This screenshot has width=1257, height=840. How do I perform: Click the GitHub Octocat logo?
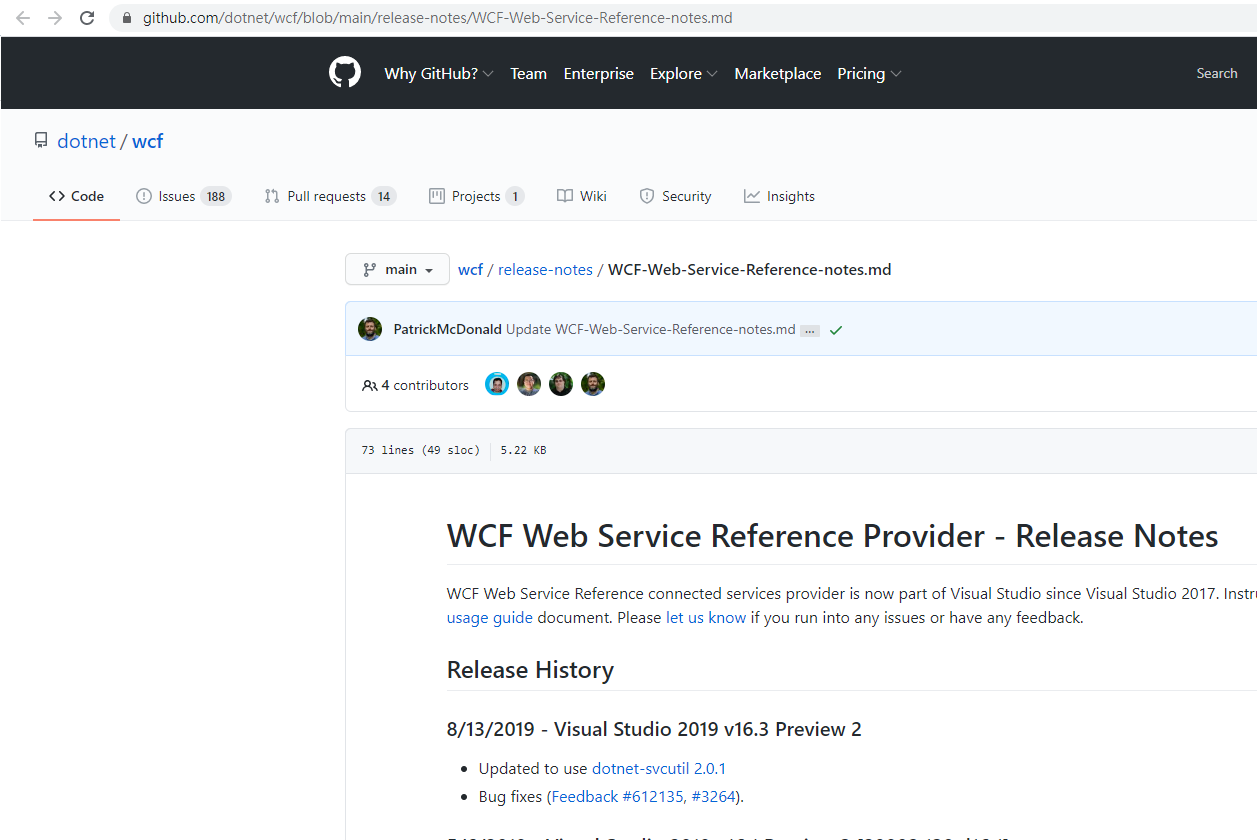pos(345,73)
